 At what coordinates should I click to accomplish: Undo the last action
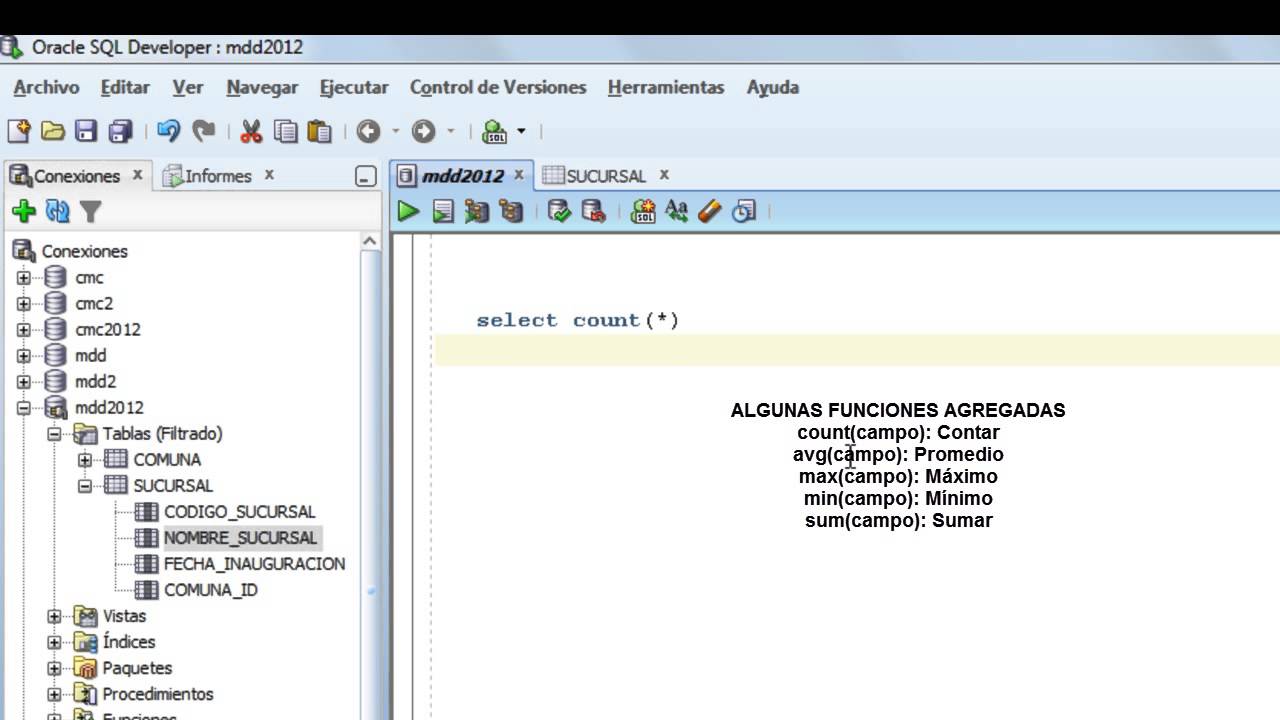169,131
